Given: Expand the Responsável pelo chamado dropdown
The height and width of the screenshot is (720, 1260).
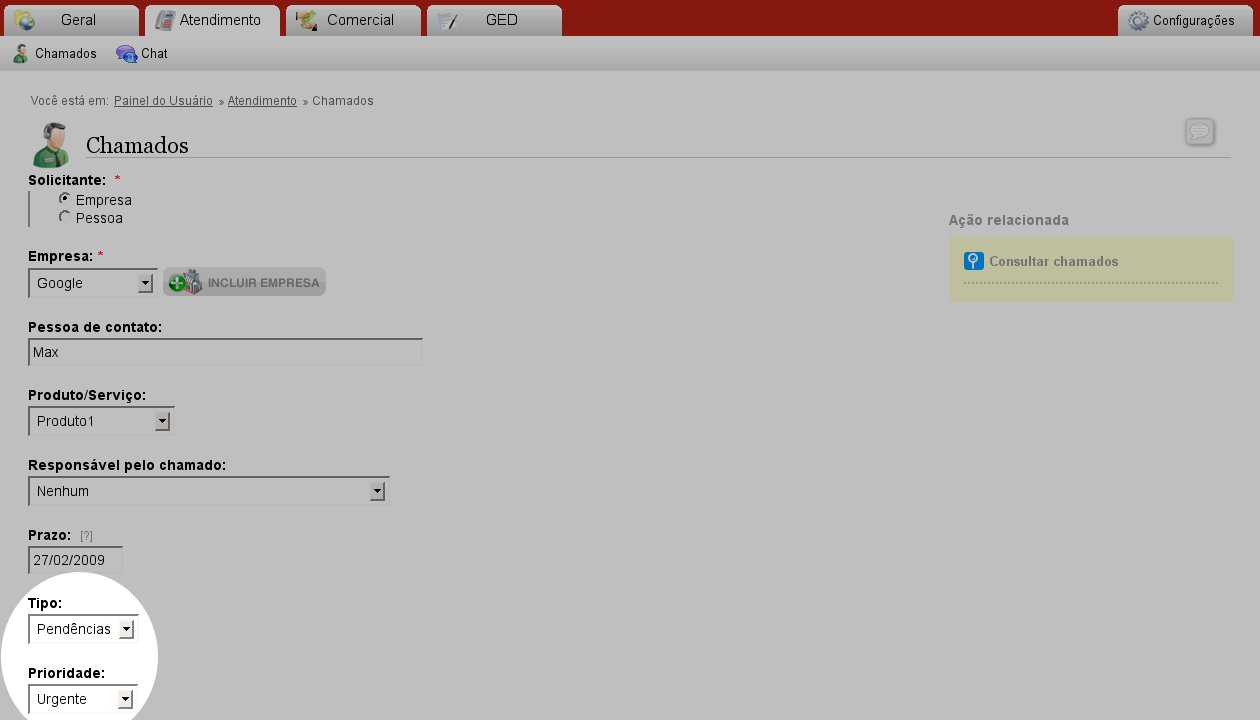Looking at the screenshot, I should click(x=208, y=491).
